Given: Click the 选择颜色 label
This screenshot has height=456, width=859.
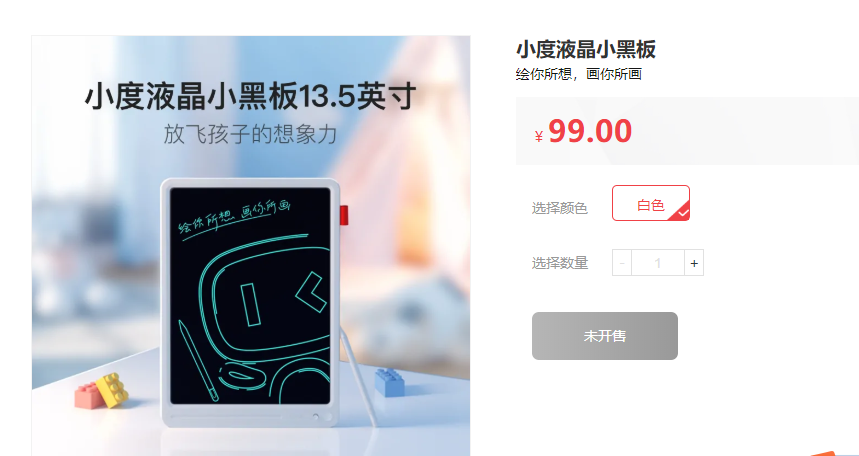Looking at the screenshot, I should point(559,208).
